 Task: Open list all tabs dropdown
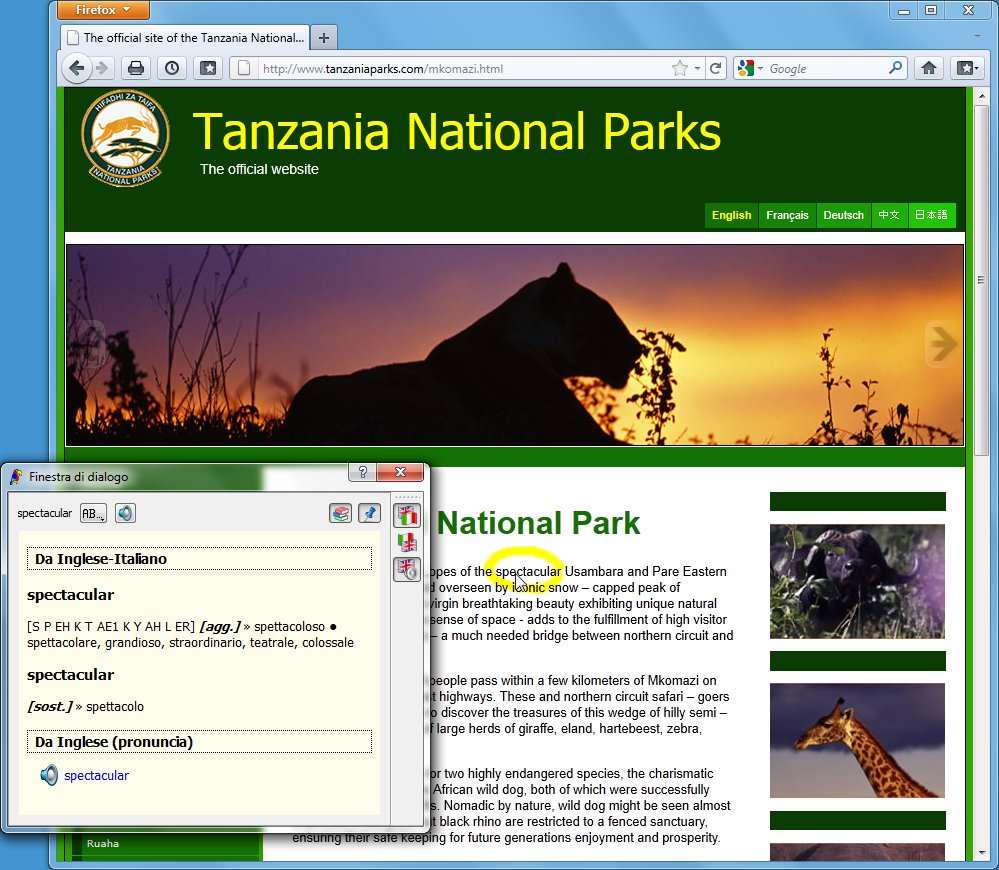tap(977, 36)
